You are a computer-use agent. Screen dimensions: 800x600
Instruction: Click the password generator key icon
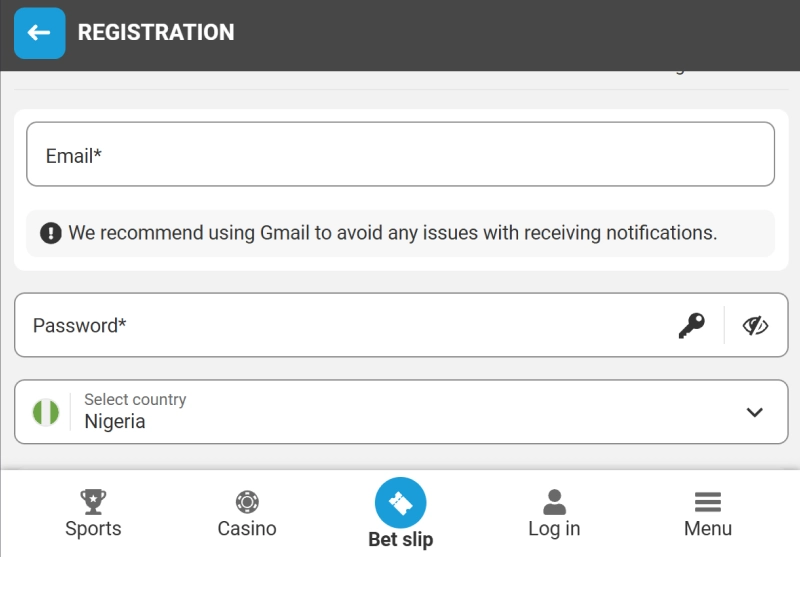[x=690, y=325]
